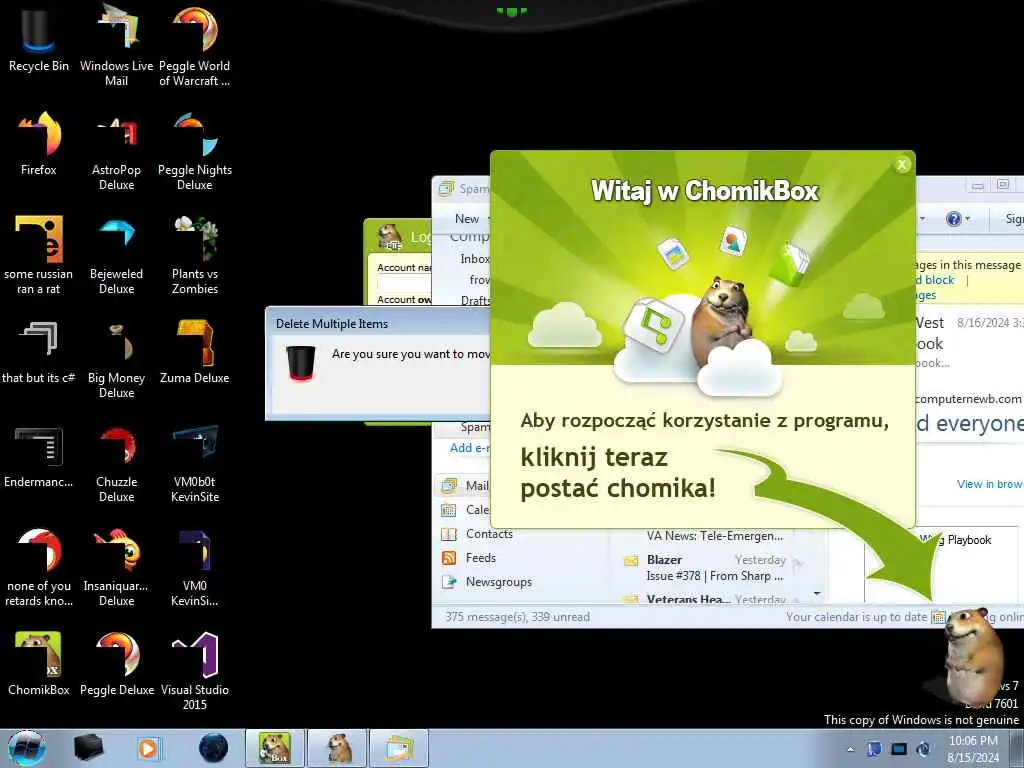Open the Windows Start menu orb
The image size is (1024, 768).
click(x=27, y=748)
